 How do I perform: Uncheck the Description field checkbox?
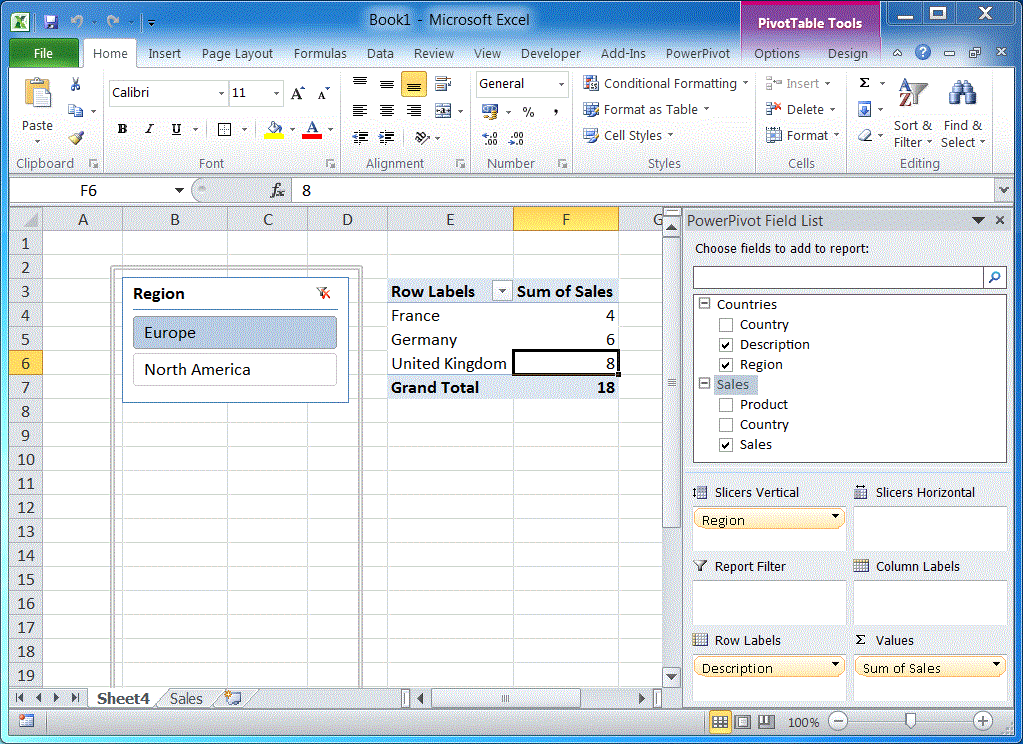[x=725, y=345]
